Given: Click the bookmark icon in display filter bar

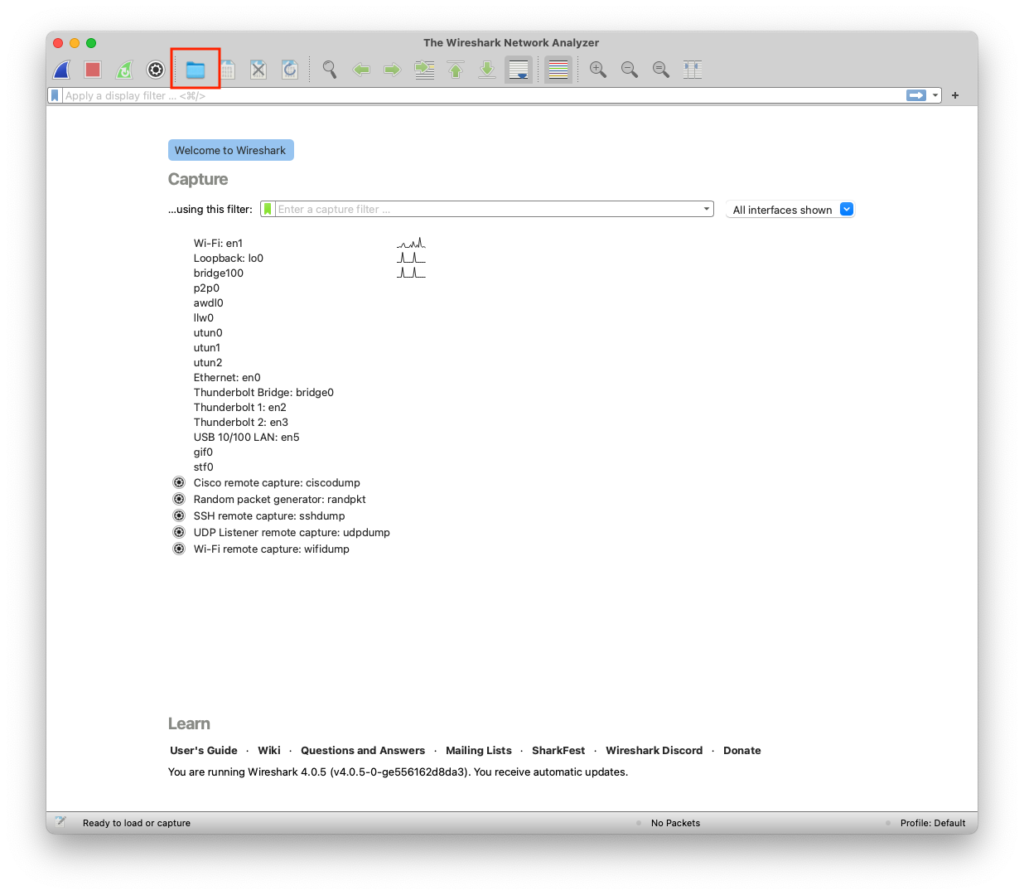Looking at the screenshot, I should (x=55, y=96).
